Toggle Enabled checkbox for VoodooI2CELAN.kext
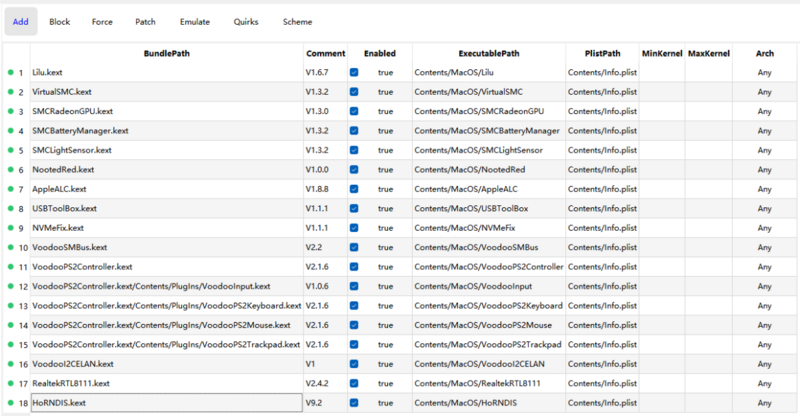This screenshot has height=416, width=800. coord(354,364)
